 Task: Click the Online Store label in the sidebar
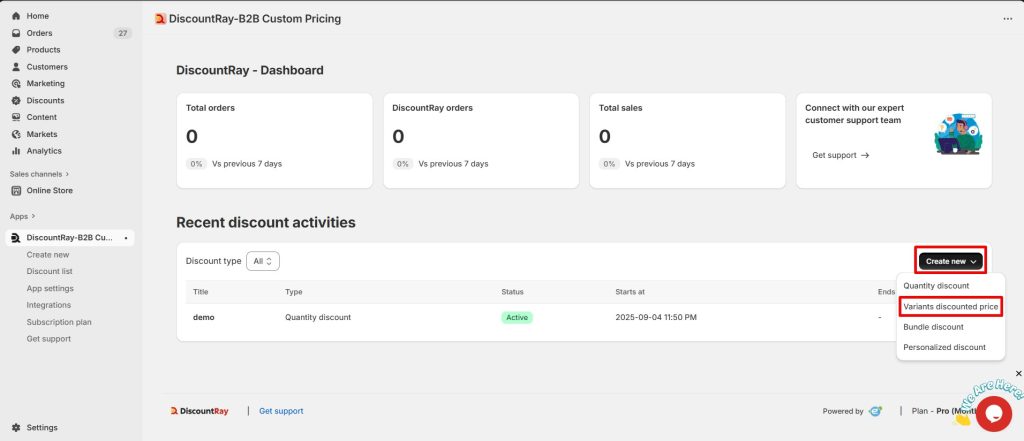[x=50, y=191]
